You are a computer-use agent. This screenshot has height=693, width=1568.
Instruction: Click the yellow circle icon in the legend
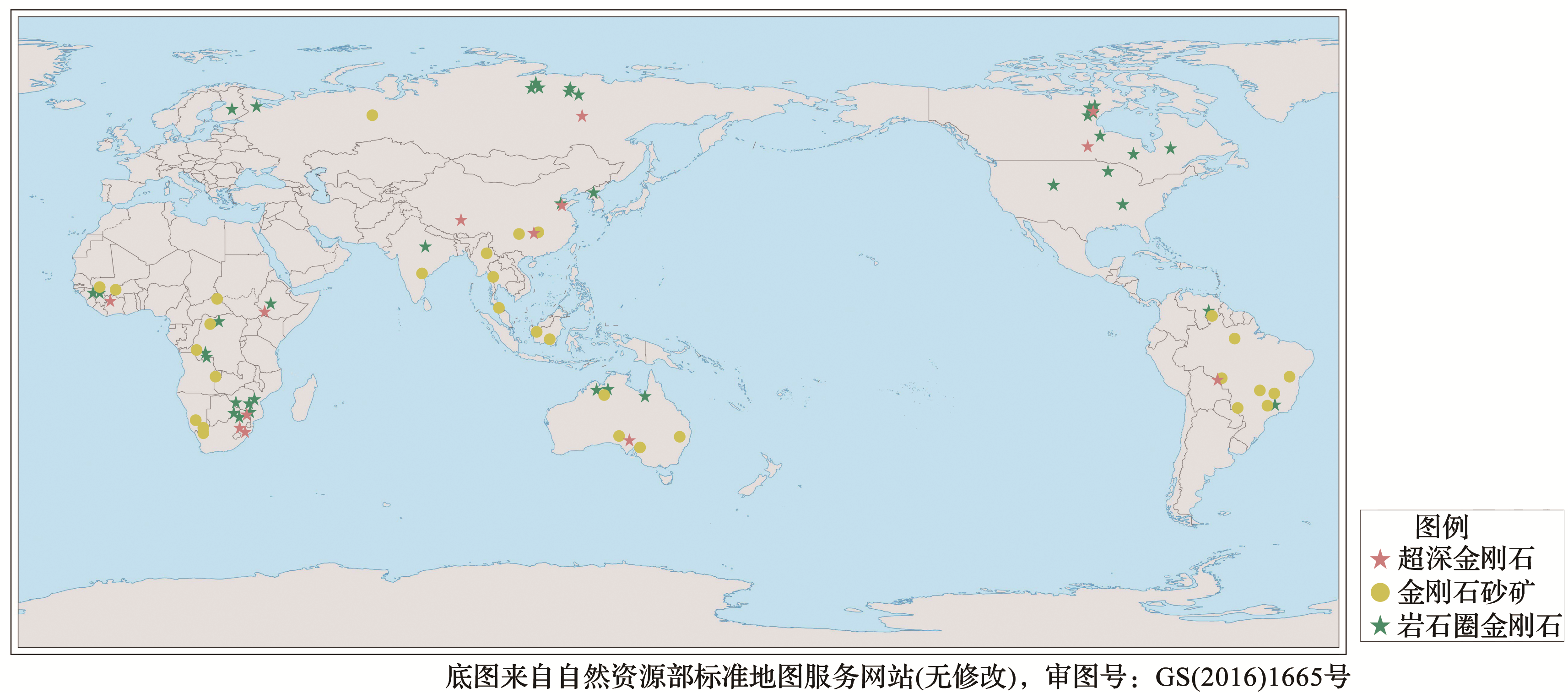tap(1379, 592)
